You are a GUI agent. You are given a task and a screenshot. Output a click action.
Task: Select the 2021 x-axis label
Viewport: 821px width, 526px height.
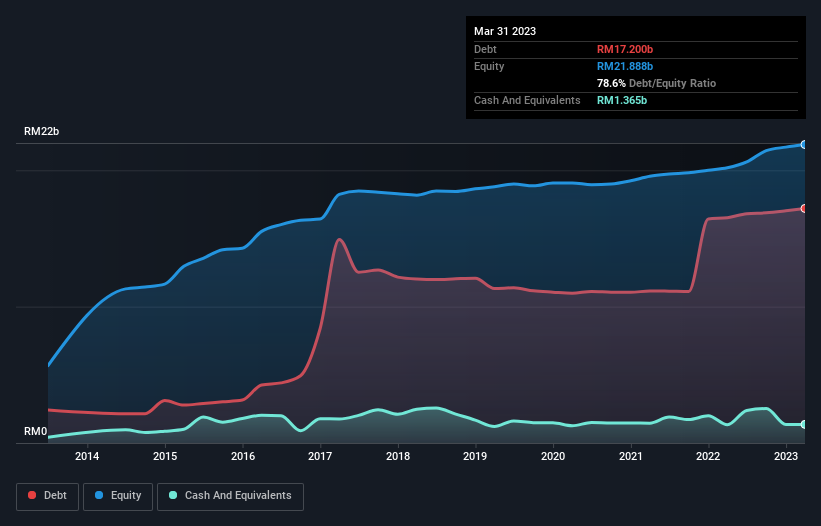[x=630, y=456]
